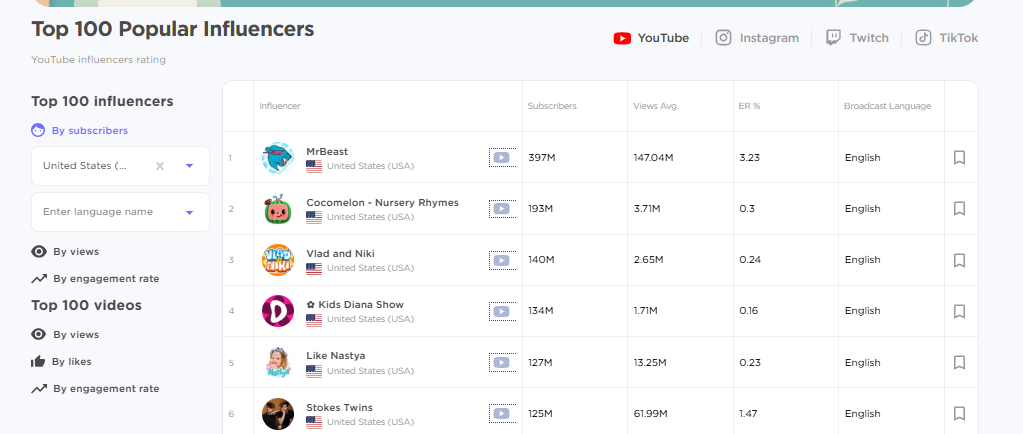Switch to the YouTube platform tab
This screenshot has height=434, width=1023.
651,38
